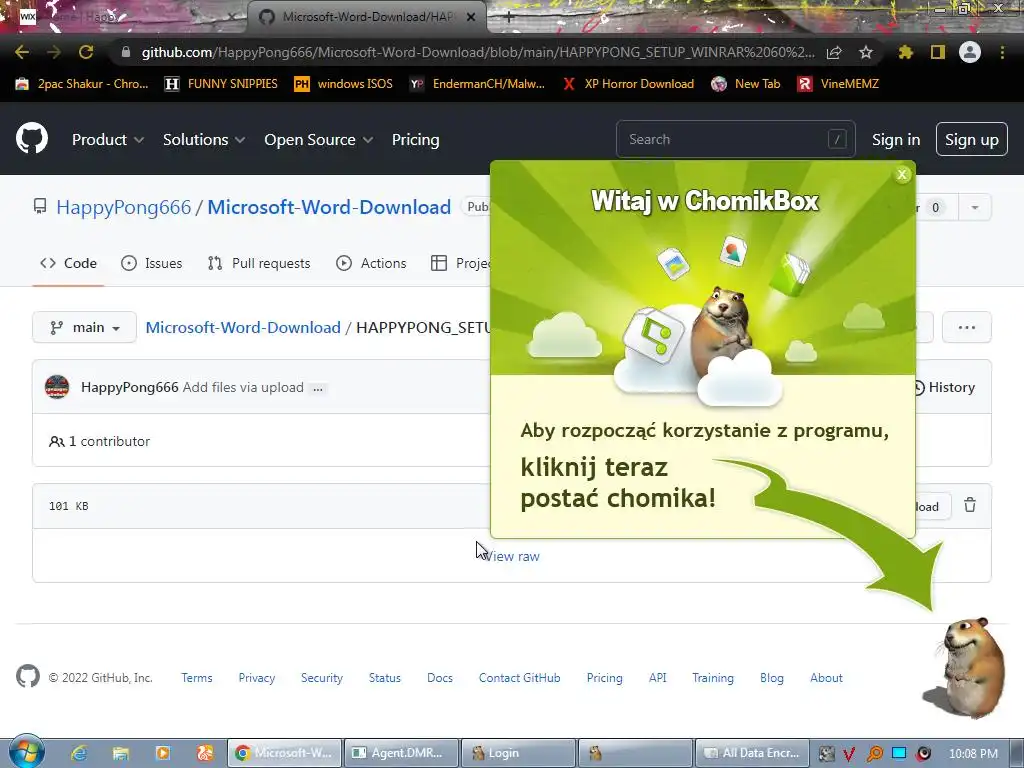The image size is (1024, 768).
Task: Open the Chrome profile avatar
Action: pos(970,52)
